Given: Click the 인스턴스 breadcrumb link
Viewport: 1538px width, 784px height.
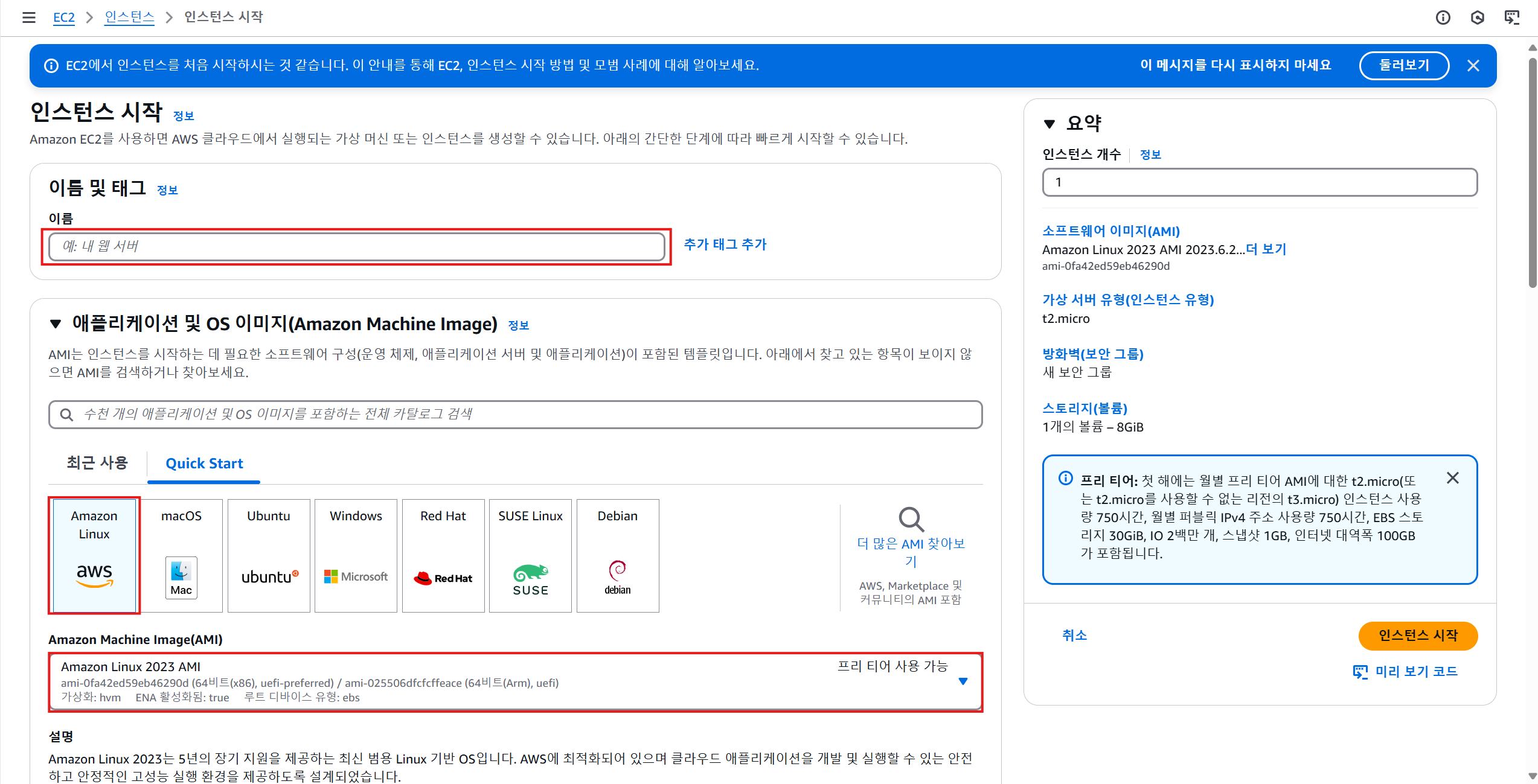Looking at the screenshot, I should [129, 17].
